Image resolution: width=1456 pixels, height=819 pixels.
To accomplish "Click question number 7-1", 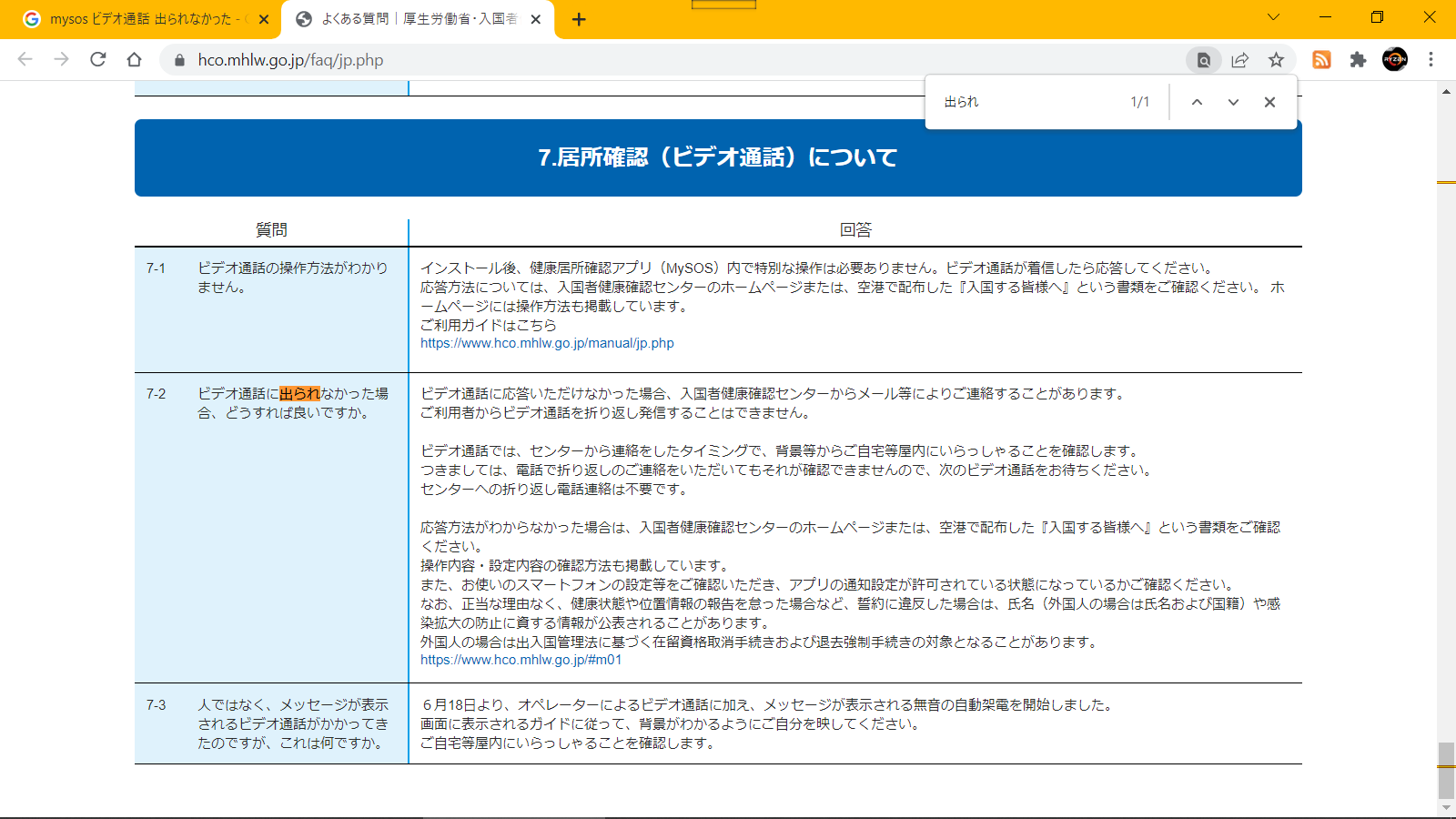I will 156,268.
